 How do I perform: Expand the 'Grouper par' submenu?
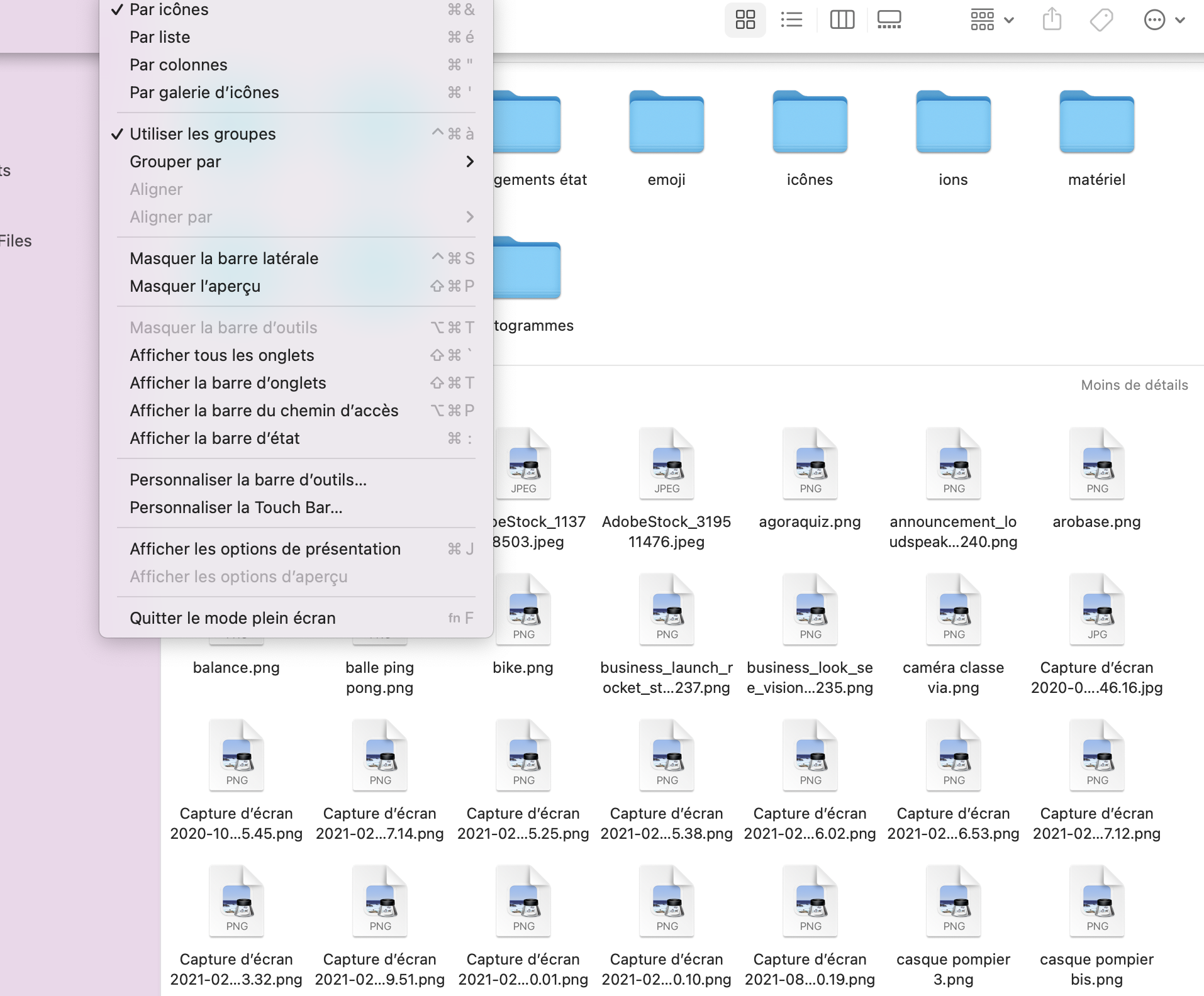296,162
